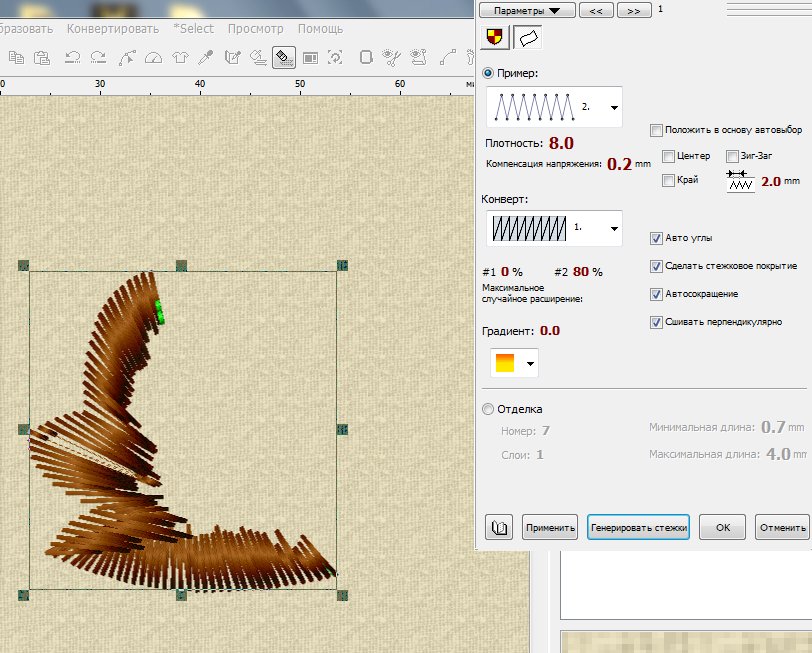The image size is (812, 653).
Task: Open the Просмотр menu
Action: [255, 29]
